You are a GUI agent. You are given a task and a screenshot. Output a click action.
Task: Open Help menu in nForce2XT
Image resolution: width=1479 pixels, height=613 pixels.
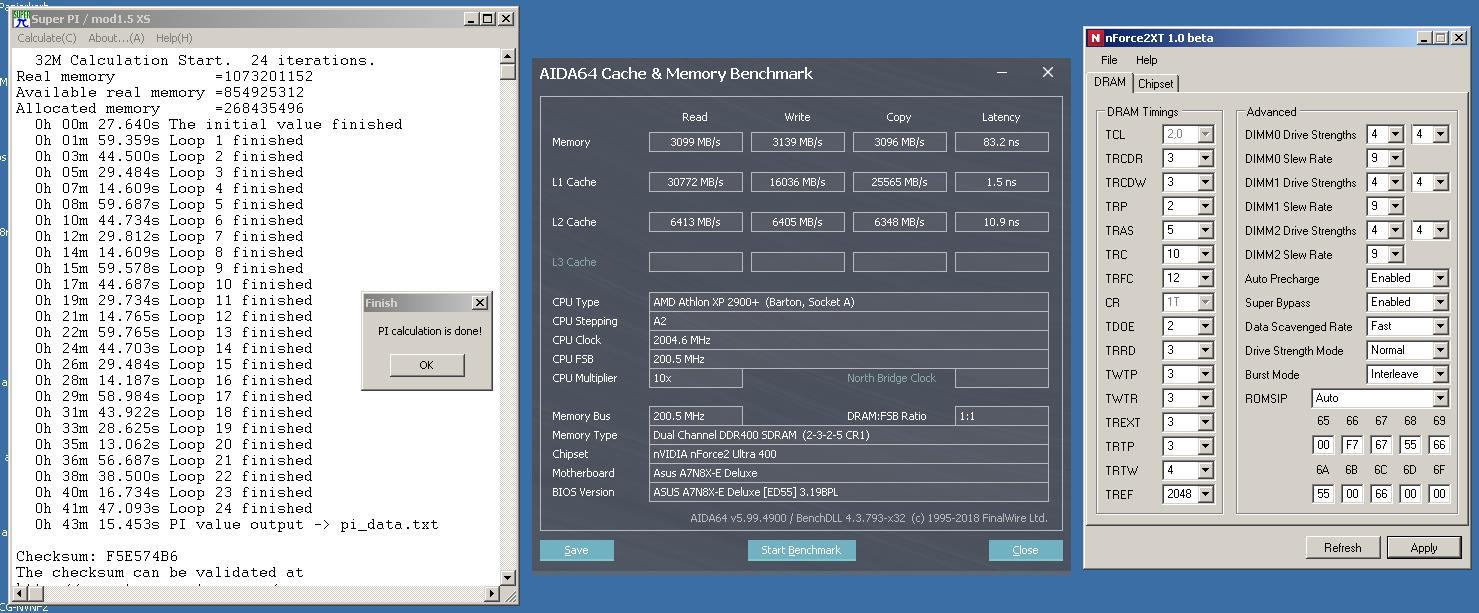(1147, 60)
